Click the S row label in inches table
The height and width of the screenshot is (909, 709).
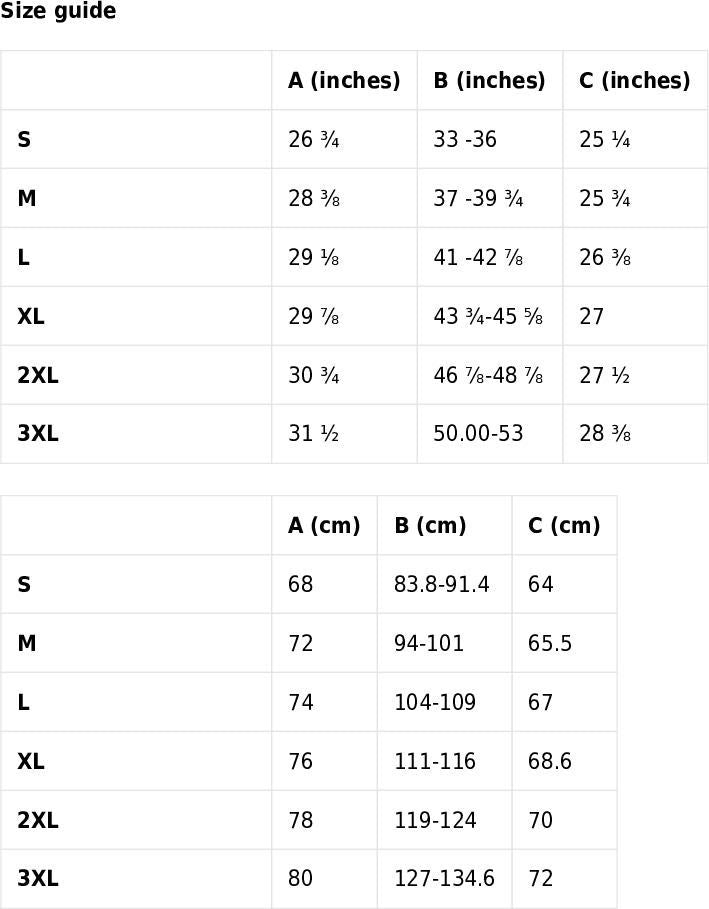(x=24, y=140)
